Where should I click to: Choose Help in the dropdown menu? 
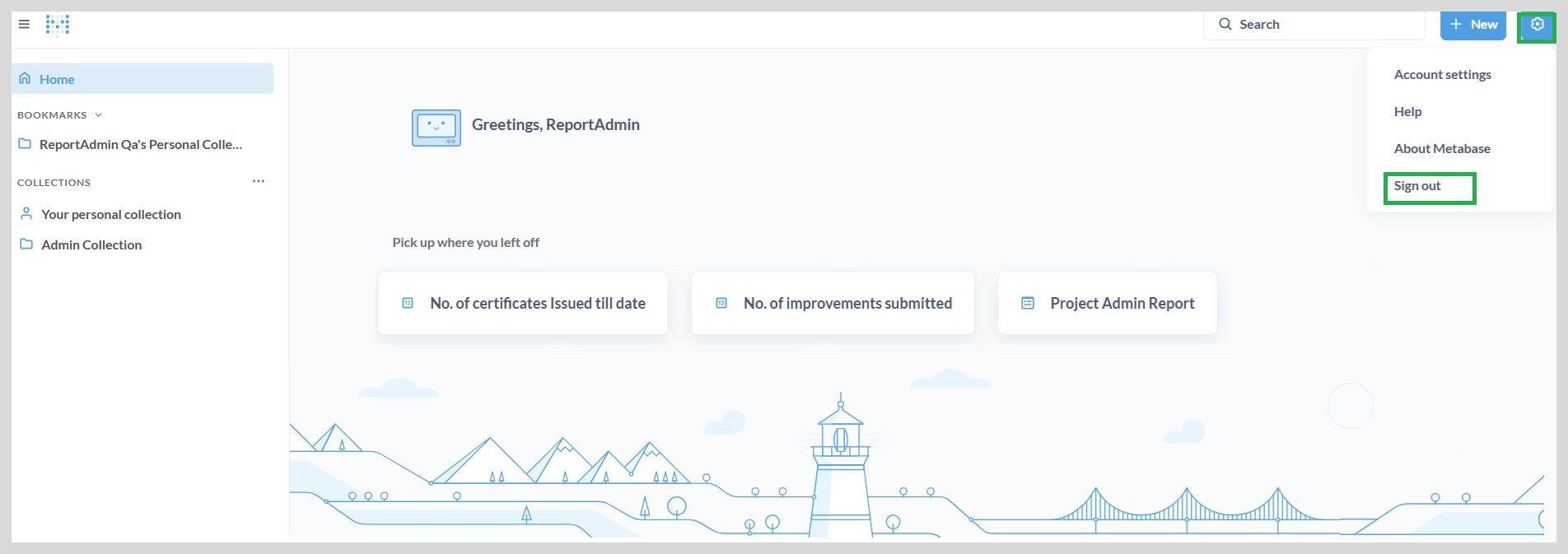(1407, 112)
